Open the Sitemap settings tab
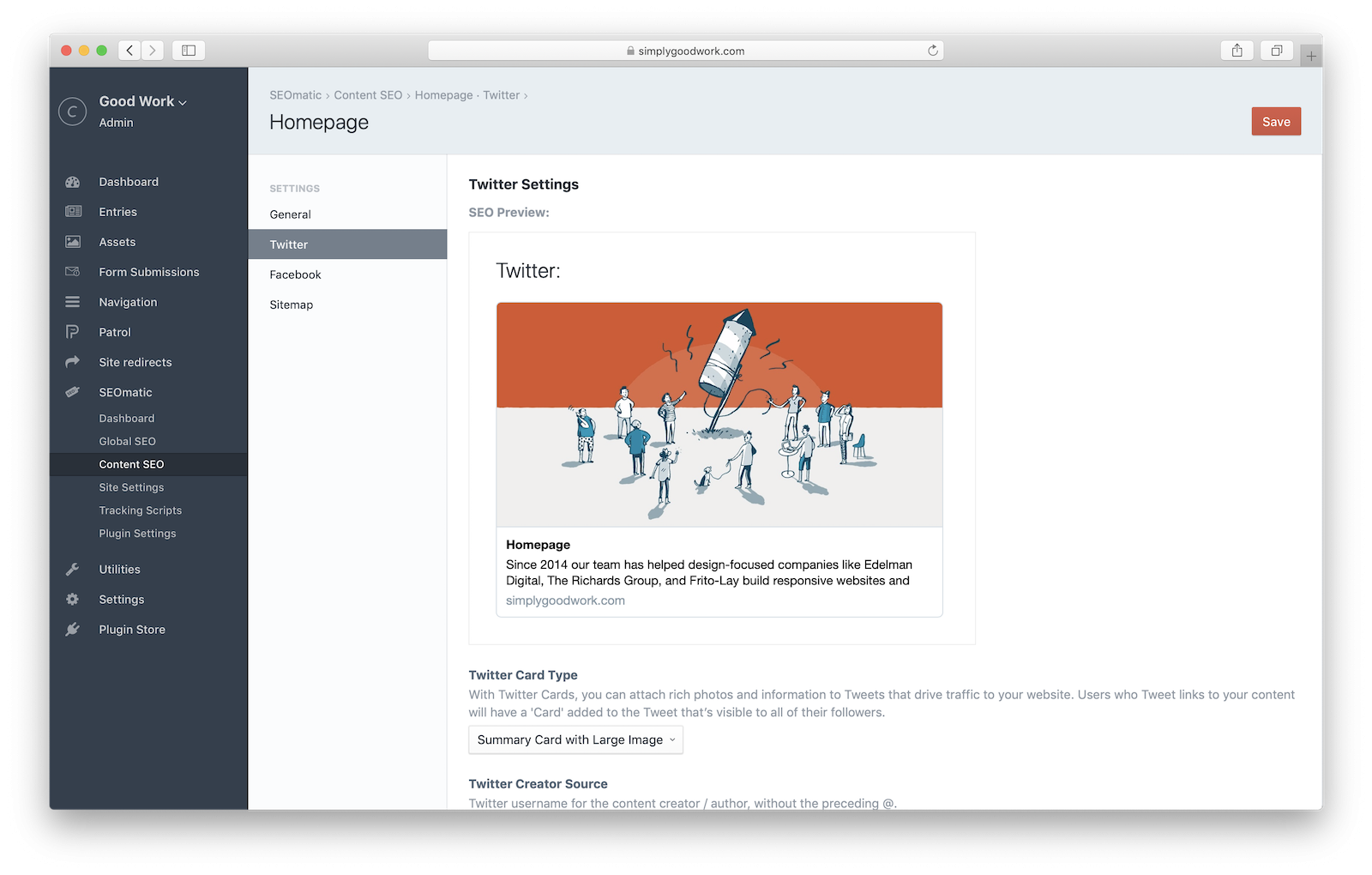 pos(291,305)
